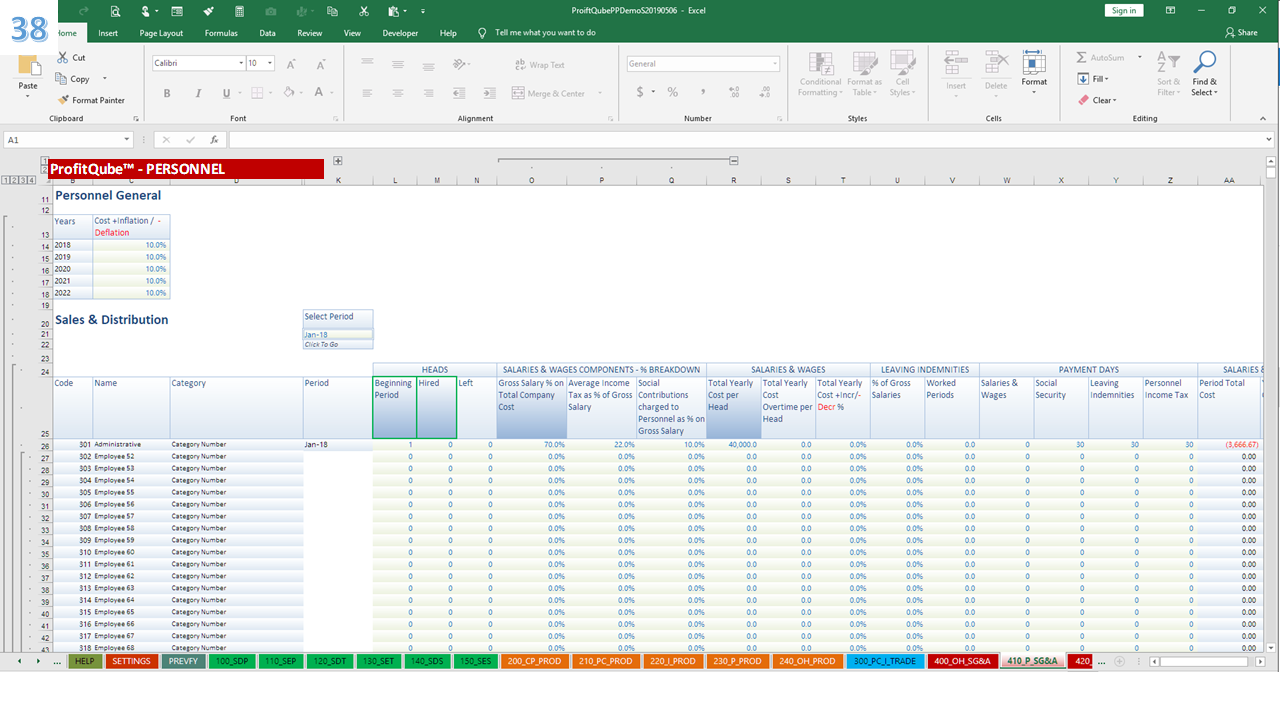1280x720 pixels.
Task: Open the Insert ribbon tab
Action: (108, 33)
